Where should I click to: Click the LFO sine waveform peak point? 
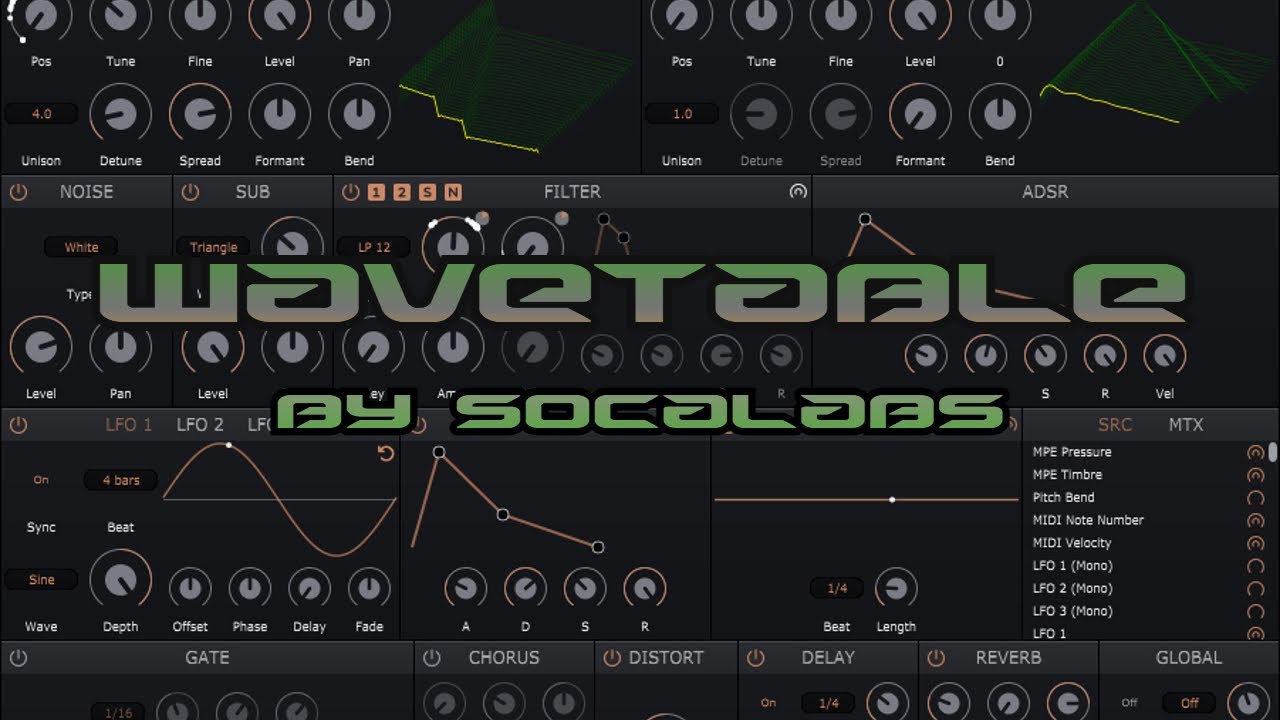(x=229, y=445)
